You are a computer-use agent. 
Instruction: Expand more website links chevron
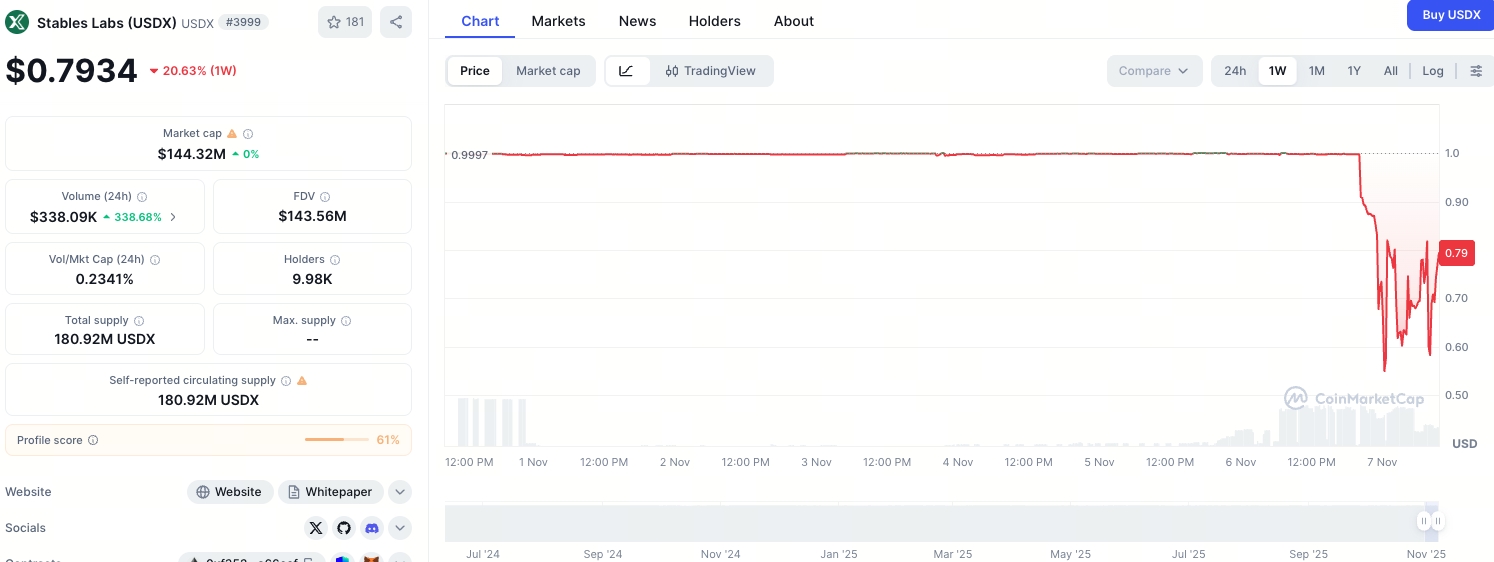[400, 492]
